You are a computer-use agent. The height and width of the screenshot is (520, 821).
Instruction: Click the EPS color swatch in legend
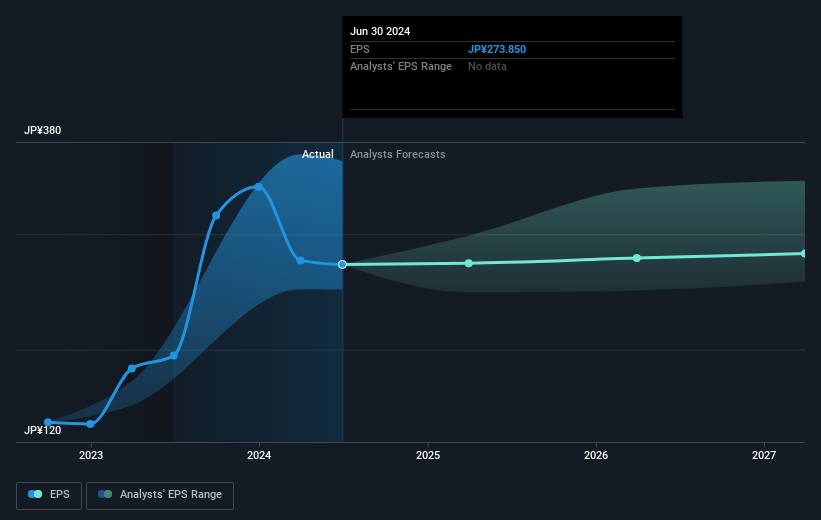pos(35,494)
